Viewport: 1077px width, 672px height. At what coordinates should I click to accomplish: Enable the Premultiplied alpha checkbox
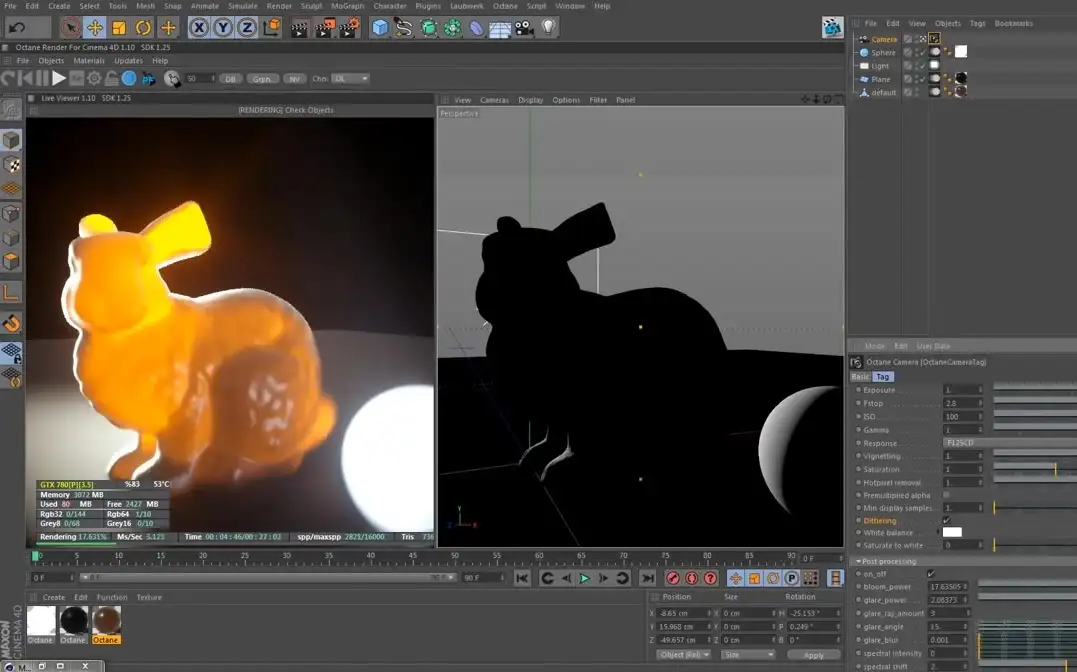[946, 495]
